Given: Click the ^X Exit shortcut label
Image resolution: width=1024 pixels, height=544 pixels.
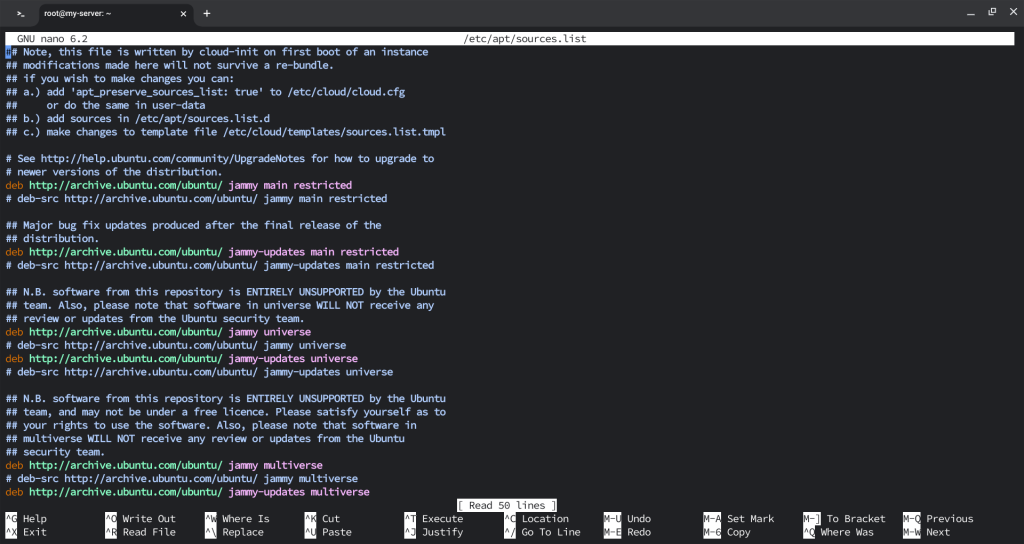Looking at the screenshot, I should pyautogui.click(x=26, y=532).
